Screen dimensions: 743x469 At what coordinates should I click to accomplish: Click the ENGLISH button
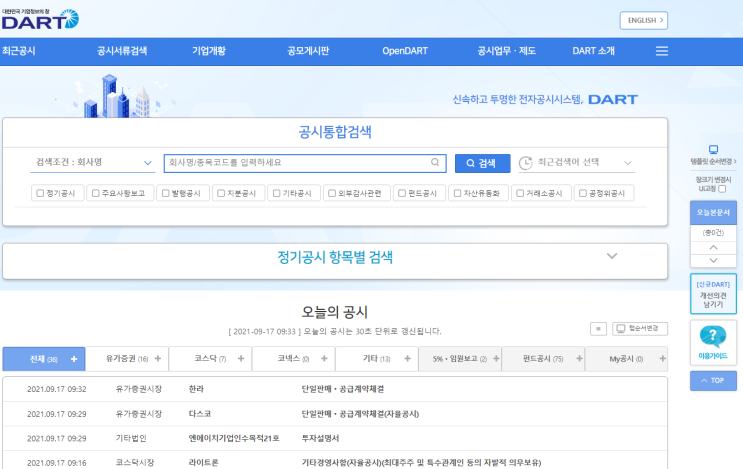click(x=643, y=20)
